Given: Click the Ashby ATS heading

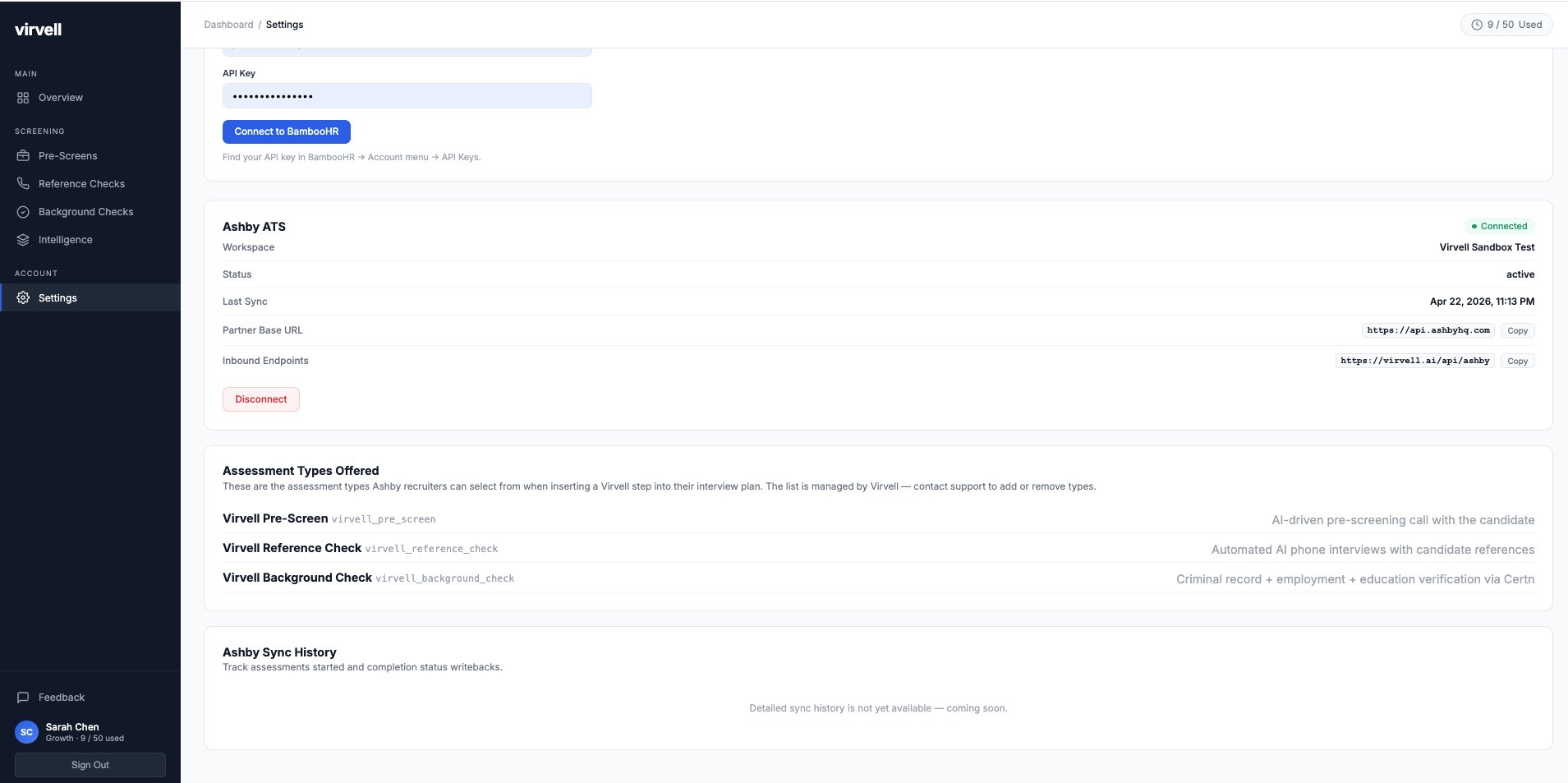Looking at the screenshot, I should click(x=254, y=227).
